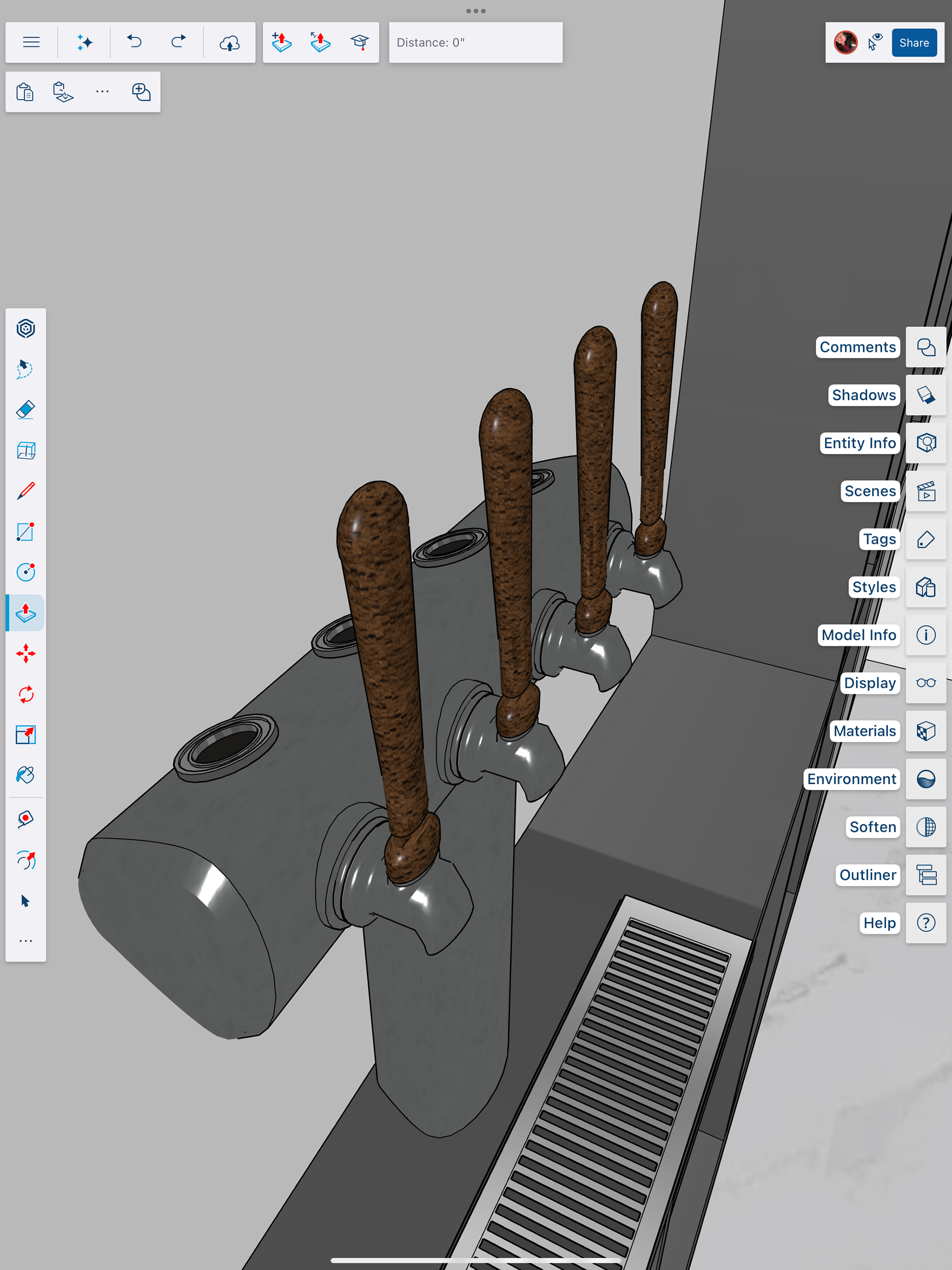Select the Rotate tool
952x1270 pixels.
tap(26, 694)
